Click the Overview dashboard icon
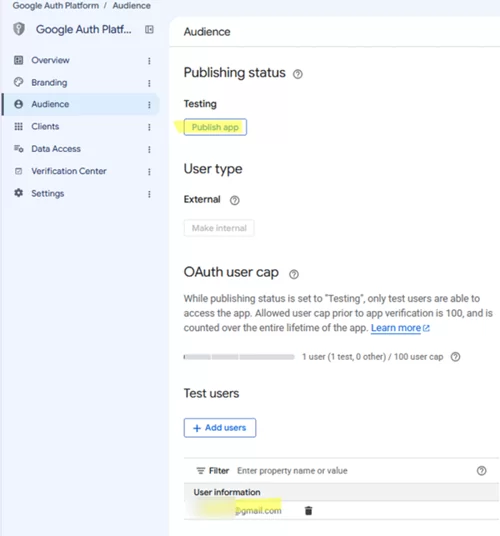This screenshot has width=500, height=536. click(18, 60)
